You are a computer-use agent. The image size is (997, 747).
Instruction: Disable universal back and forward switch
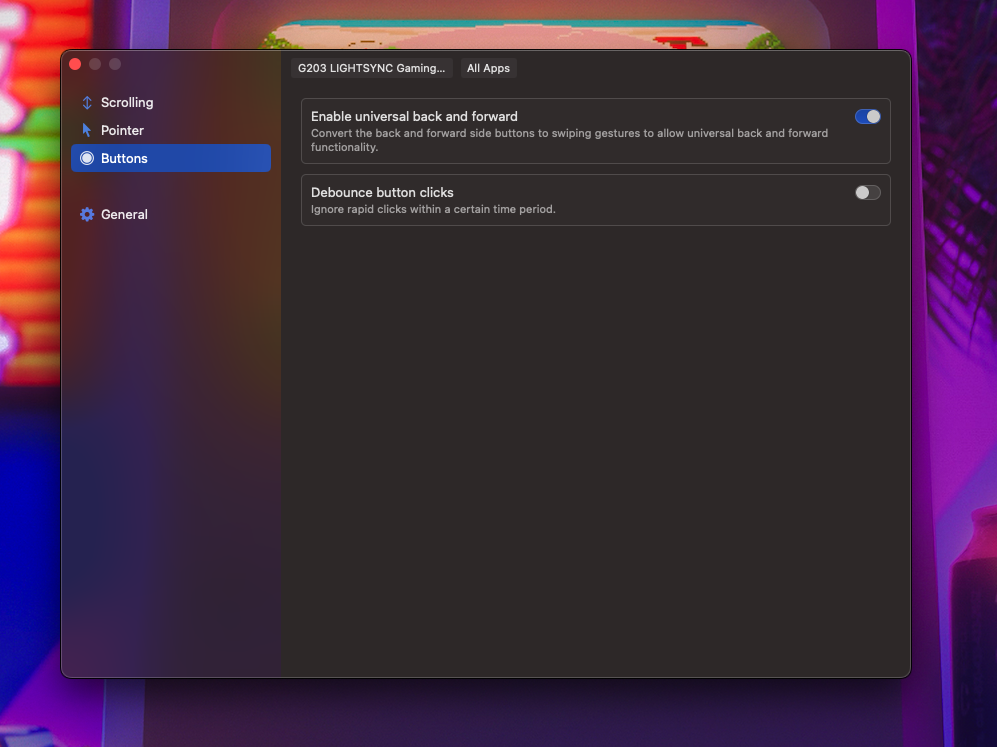(867, 117)
